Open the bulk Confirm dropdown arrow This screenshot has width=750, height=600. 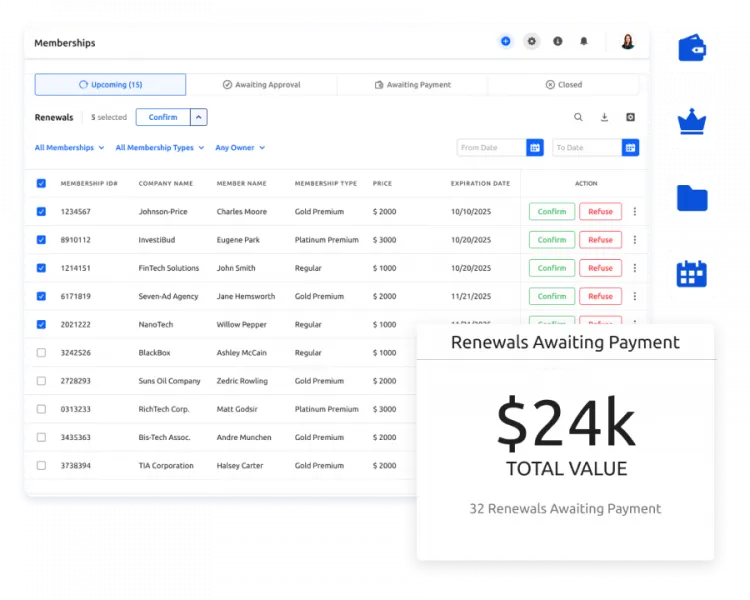point(199,117)
